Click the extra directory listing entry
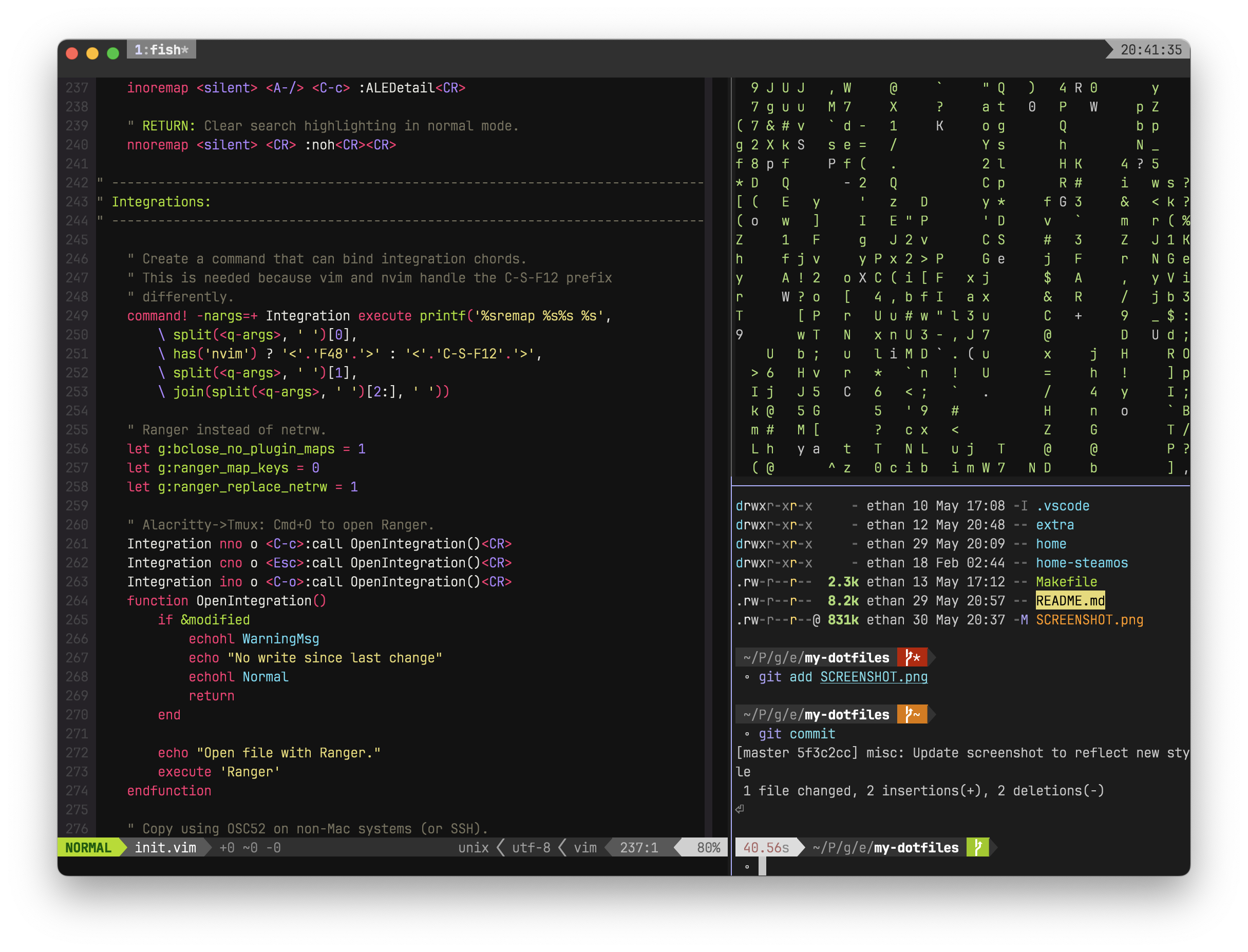 (1055, 525)
